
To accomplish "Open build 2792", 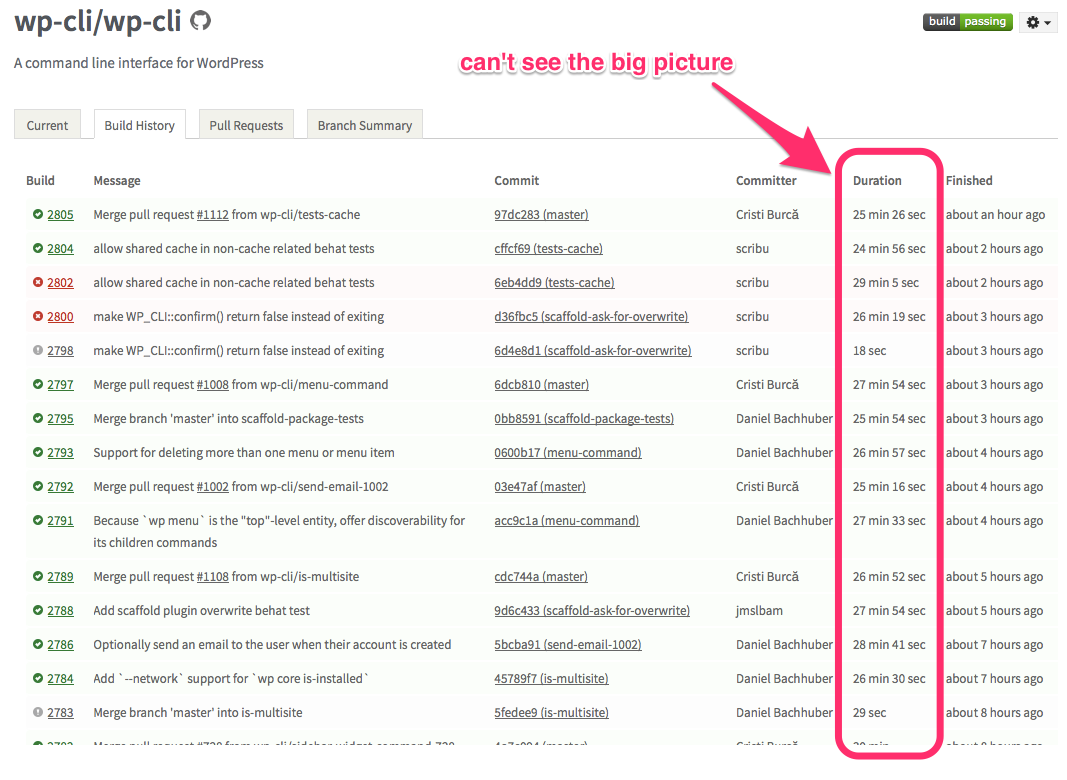I will 61,487.
